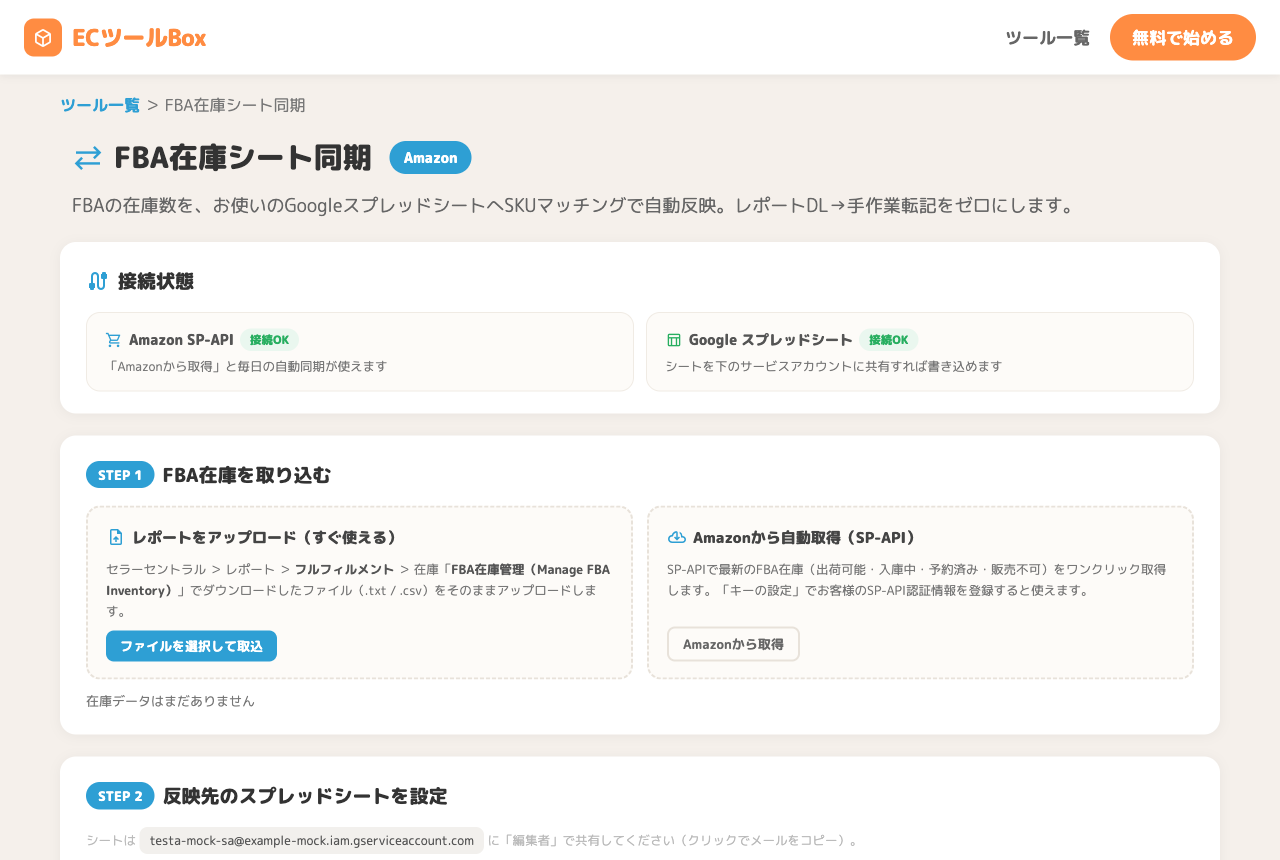This screenshot has width=1280, height=860.
Task: Click the heading 反映先のスプレッドシートを設定
Action: [305, 796]
